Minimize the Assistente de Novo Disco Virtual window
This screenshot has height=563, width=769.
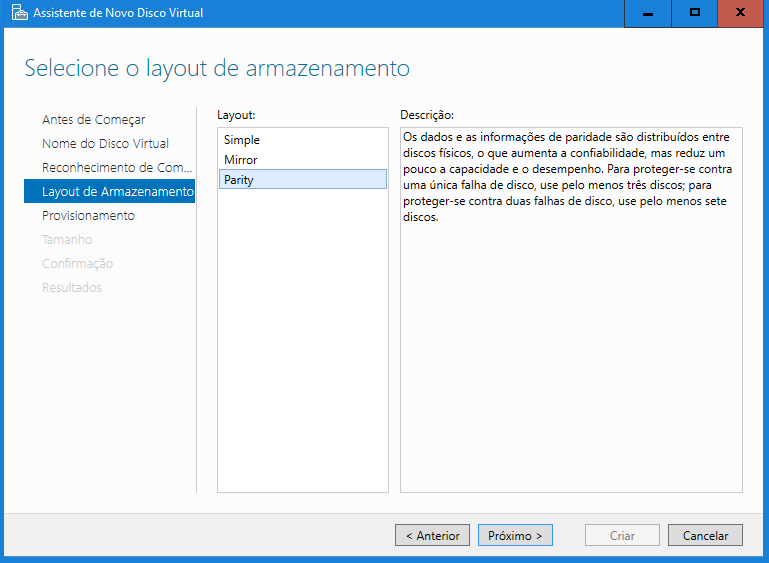[x=649, y=13]
